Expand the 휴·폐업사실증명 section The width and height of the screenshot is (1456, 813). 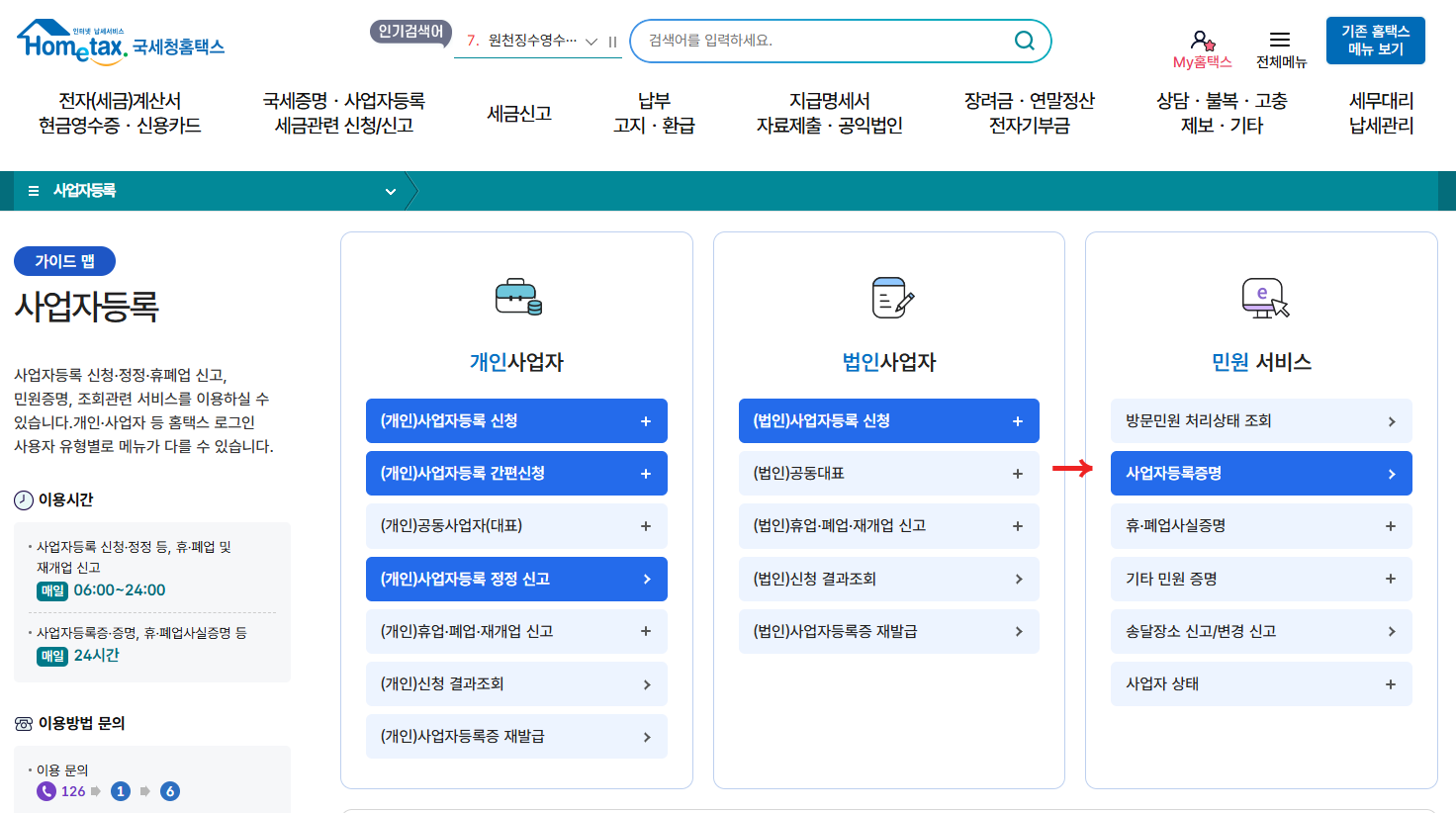pyautogui.click(x=1391, y=526)
